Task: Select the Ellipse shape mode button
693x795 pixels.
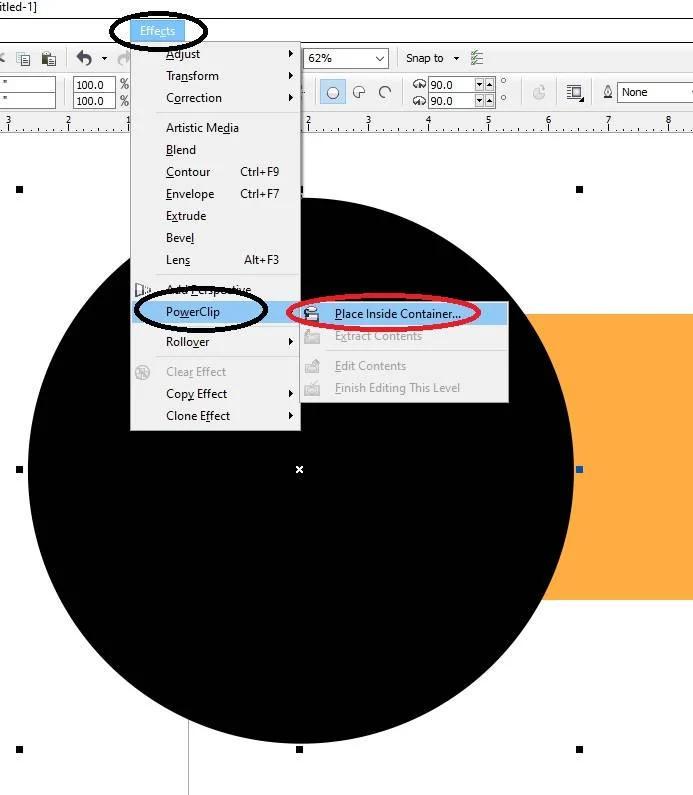Action: point(333,92)
